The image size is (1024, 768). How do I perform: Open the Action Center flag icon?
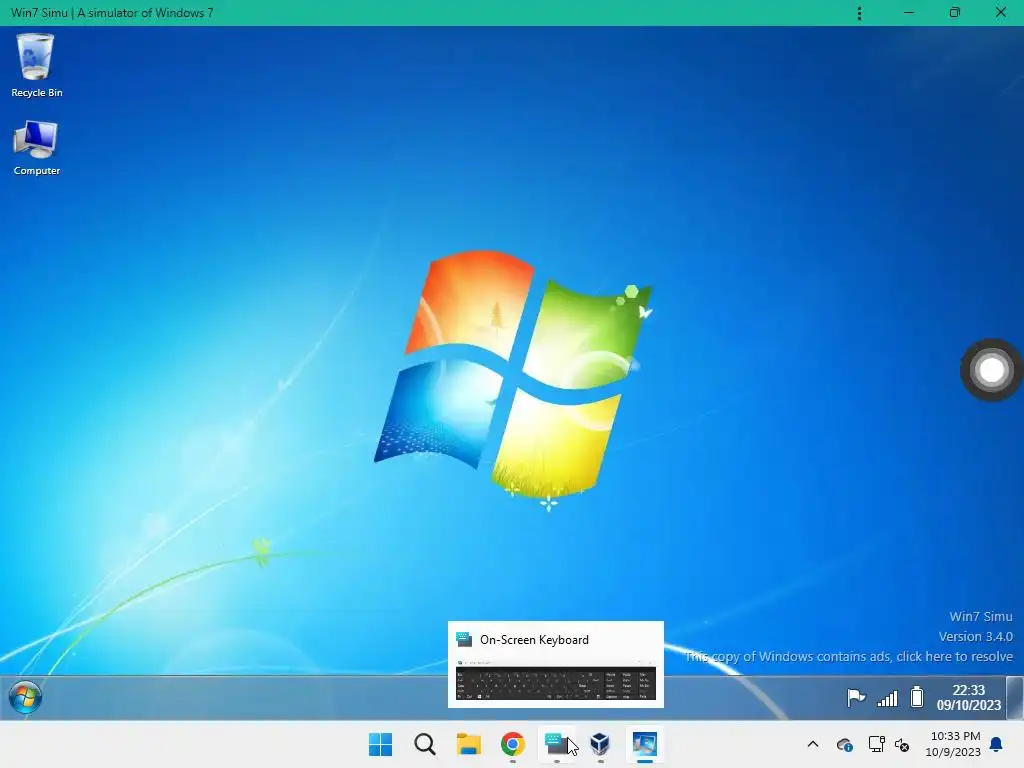pyautogui.click(x=856, y=697)
